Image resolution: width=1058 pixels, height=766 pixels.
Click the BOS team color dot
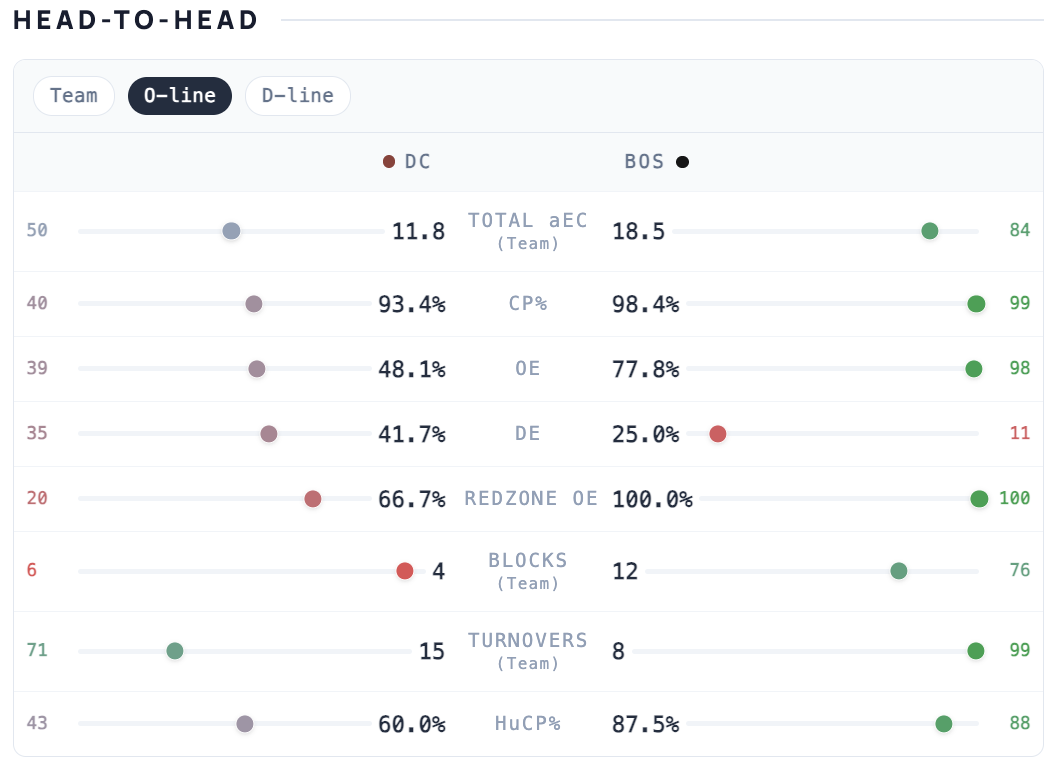(x=682, y=162)
